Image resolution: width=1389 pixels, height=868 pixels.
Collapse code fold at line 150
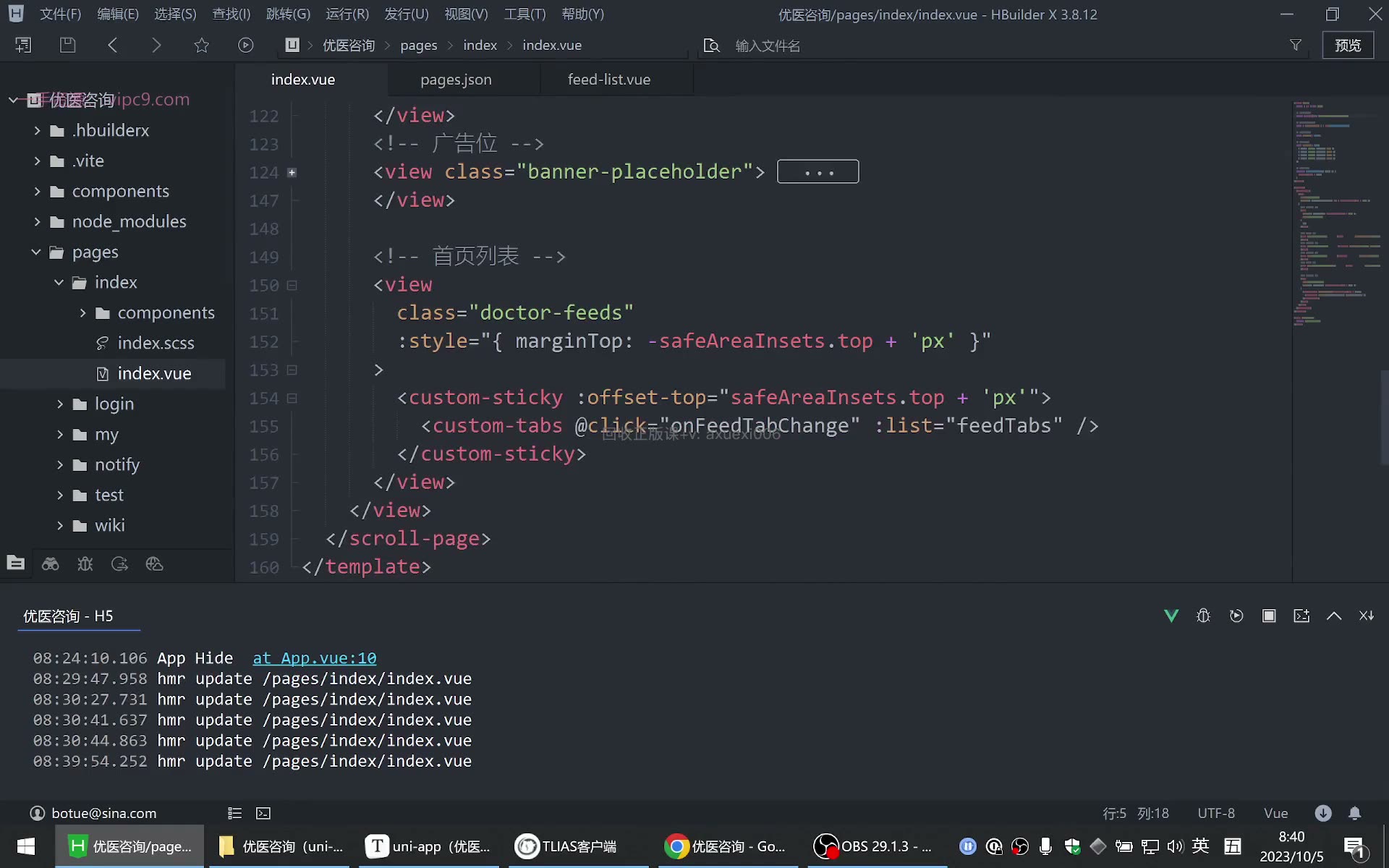(x=292, y=285)
